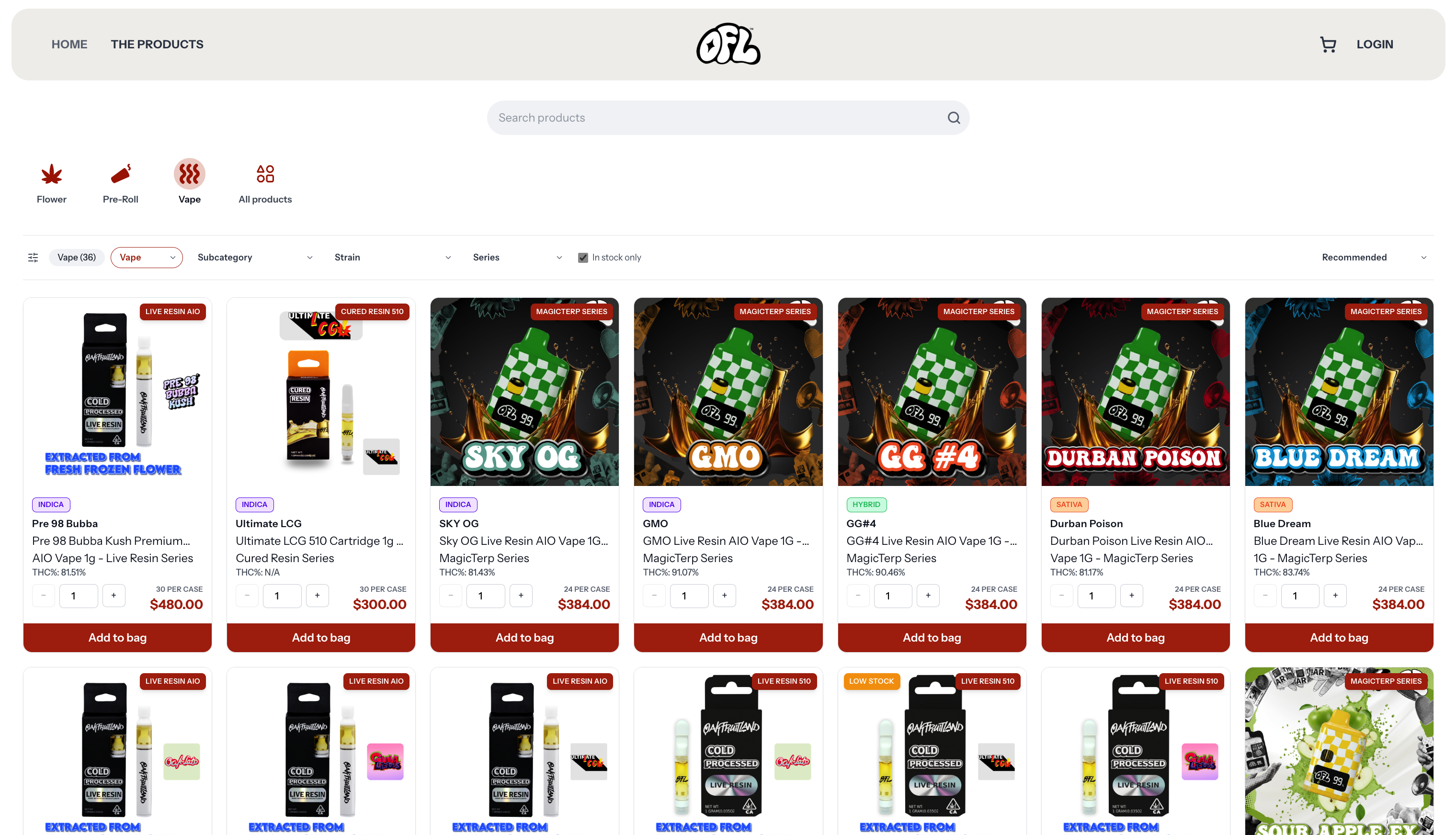
Task: Select the Vape category icon
Action: pos(189,174)
